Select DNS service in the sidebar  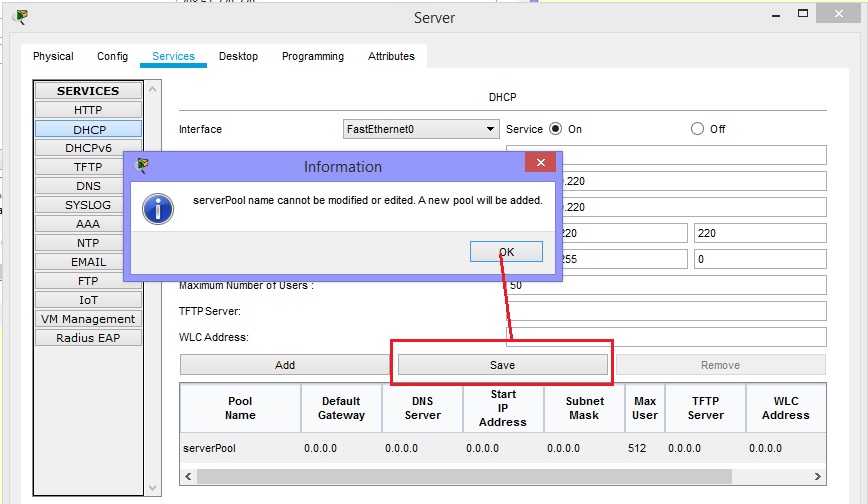coord(88,186)
